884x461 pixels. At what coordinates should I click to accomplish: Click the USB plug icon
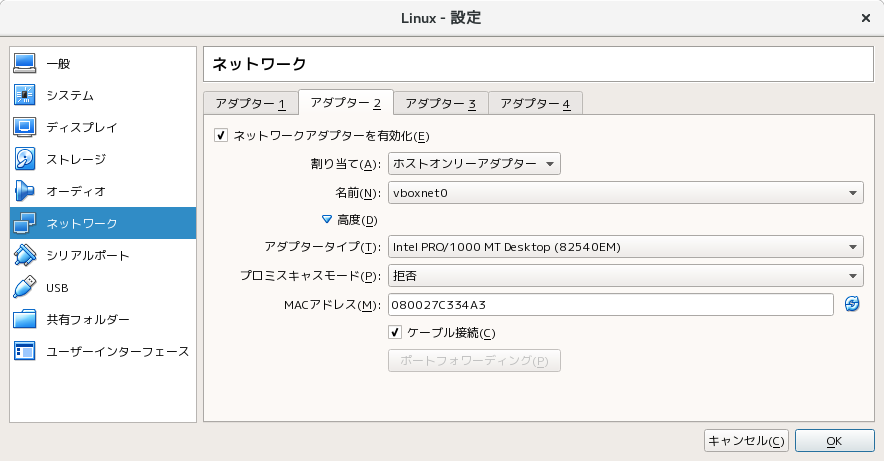point(25,287)
